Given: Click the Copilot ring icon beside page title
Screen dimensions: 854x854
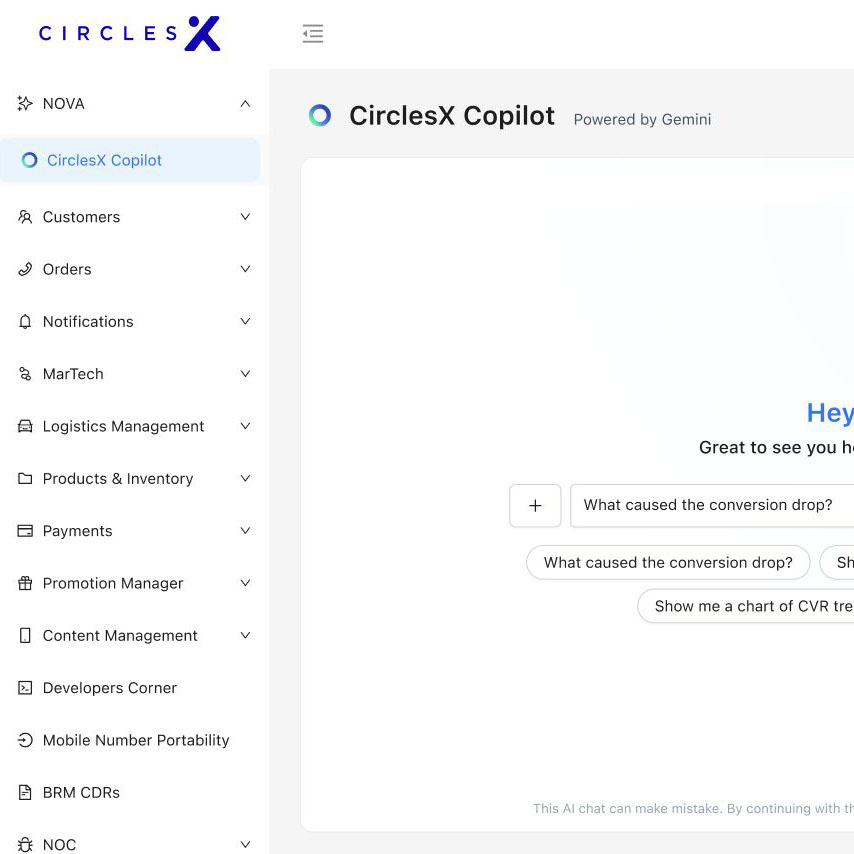Looking at the screenshot, I should click(320, 115).
